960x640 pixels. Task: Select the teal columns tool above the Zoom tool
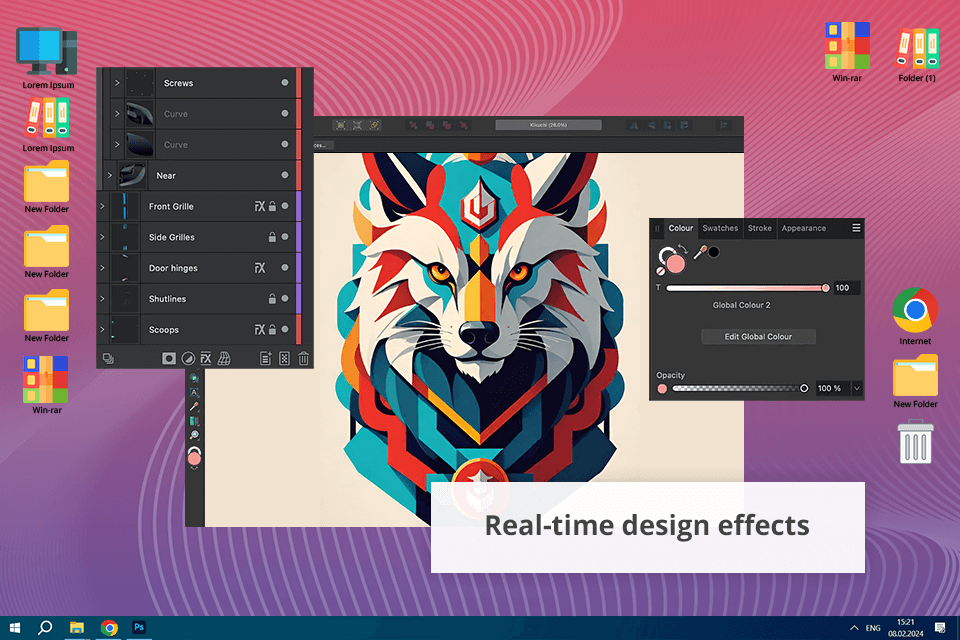194,421
